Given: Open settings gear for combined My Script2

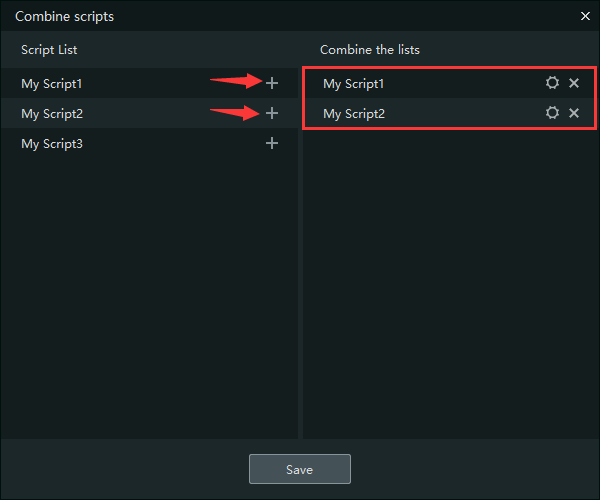Looking at the screenshot, I should [552, 113].
